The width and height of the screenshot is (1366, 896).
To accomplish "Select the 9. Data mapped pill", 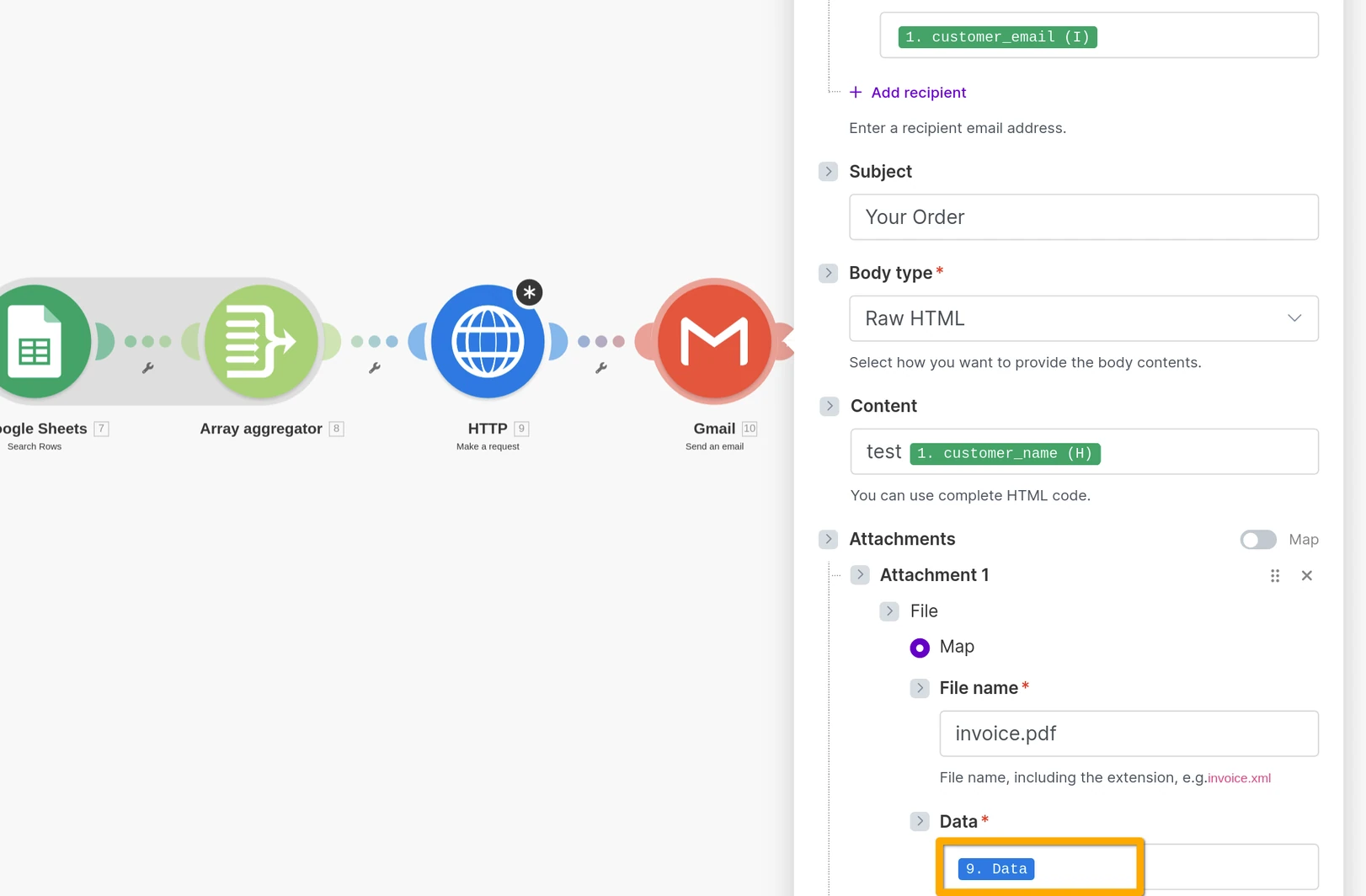I will pyautogui.click(x=996, y=868).
